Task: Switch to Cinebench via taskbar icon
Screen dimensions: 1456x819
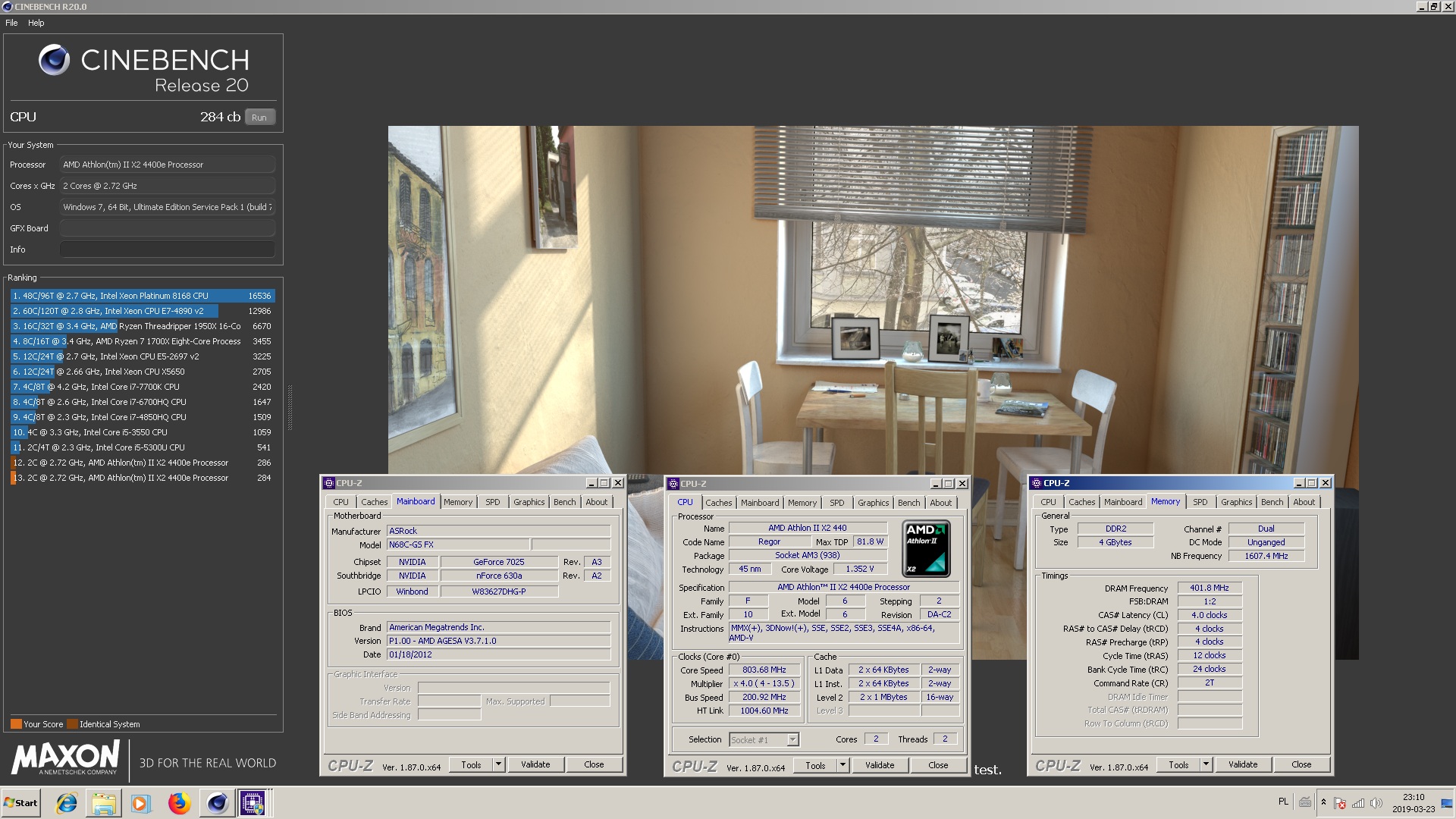Action: (217, 803)
